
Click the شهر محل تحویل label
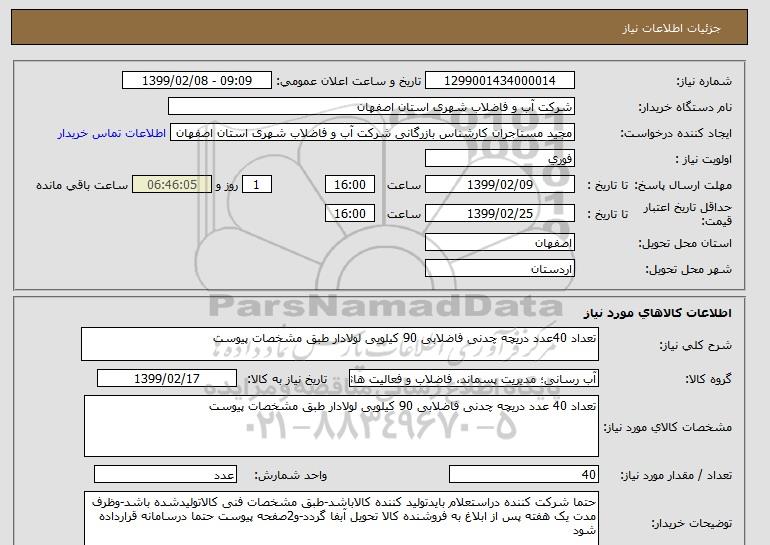click(x=688, y=269)
